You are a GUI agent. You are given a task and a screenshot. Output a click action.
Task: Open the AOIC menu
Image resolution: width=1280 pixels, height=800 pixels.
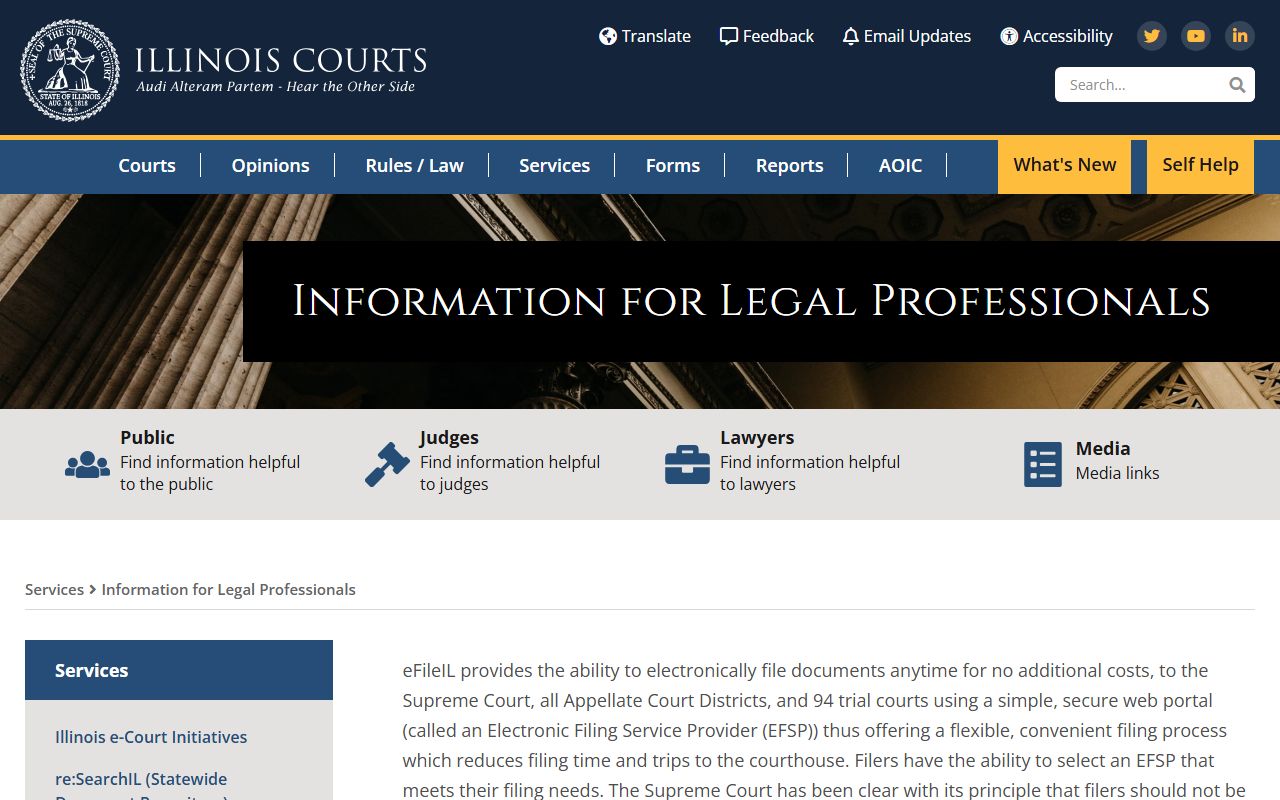tap(900, 166)
